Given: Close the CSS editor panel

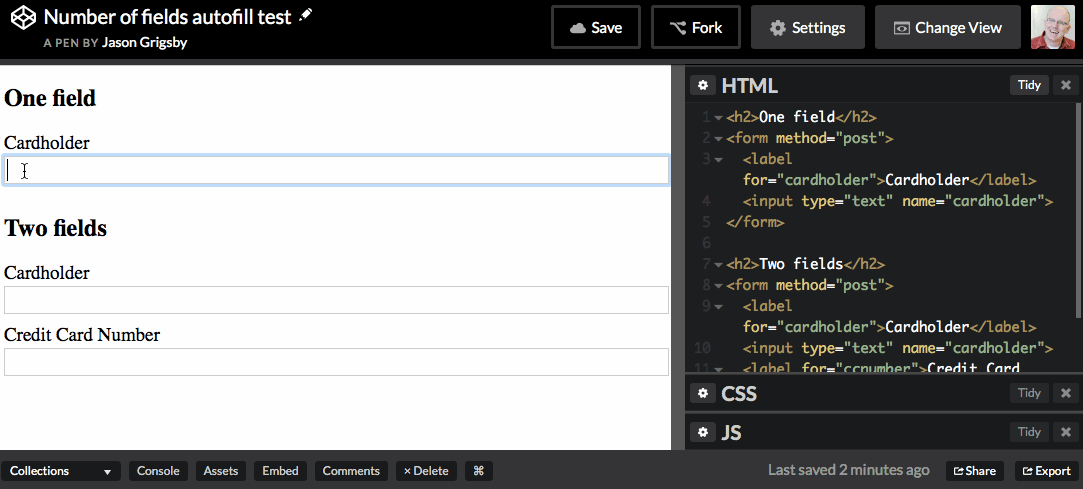Looking at the screenshot, I should point(1066,393).
